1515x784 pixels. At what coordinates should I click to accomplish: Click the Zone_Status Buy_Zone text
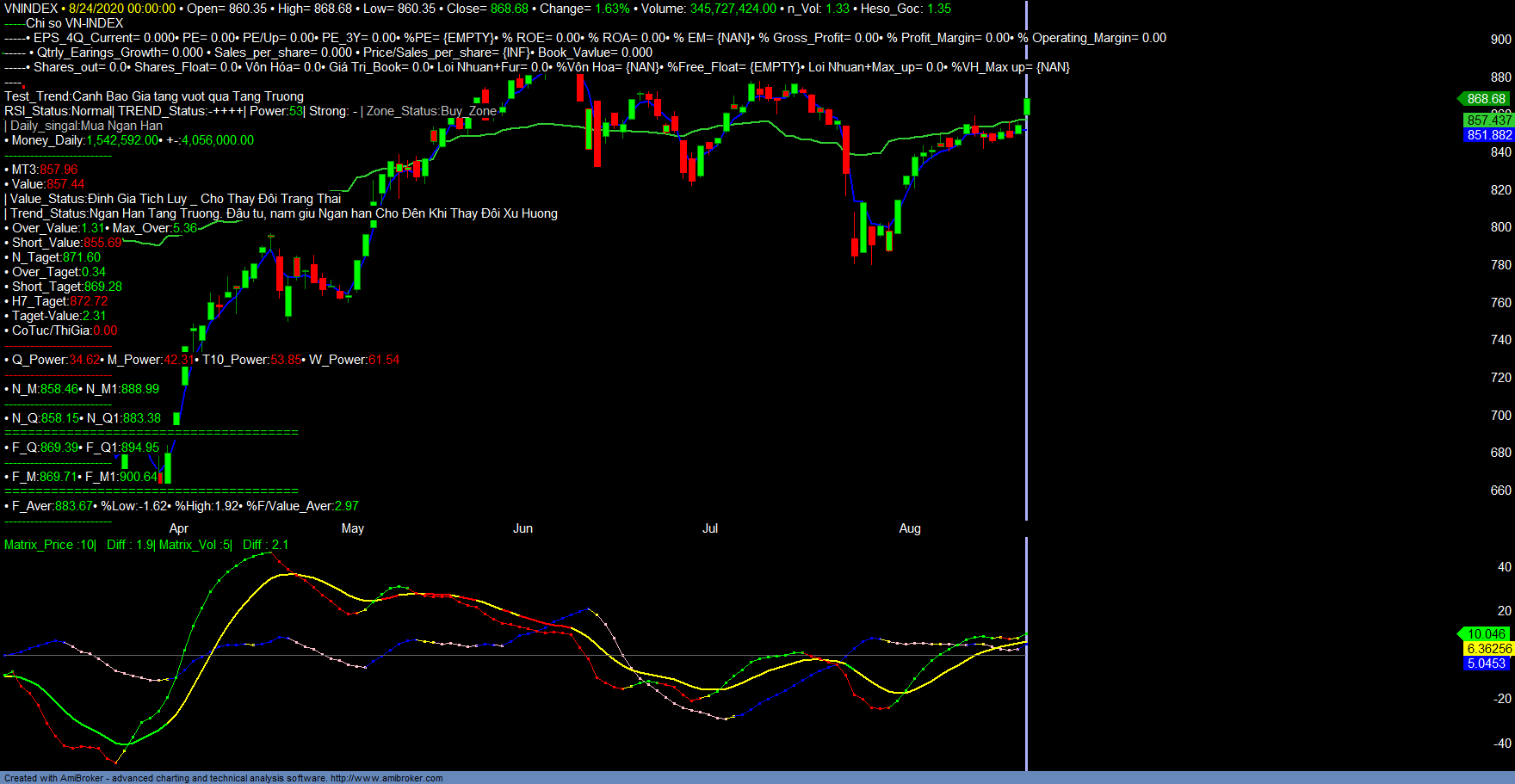(431, 111)
